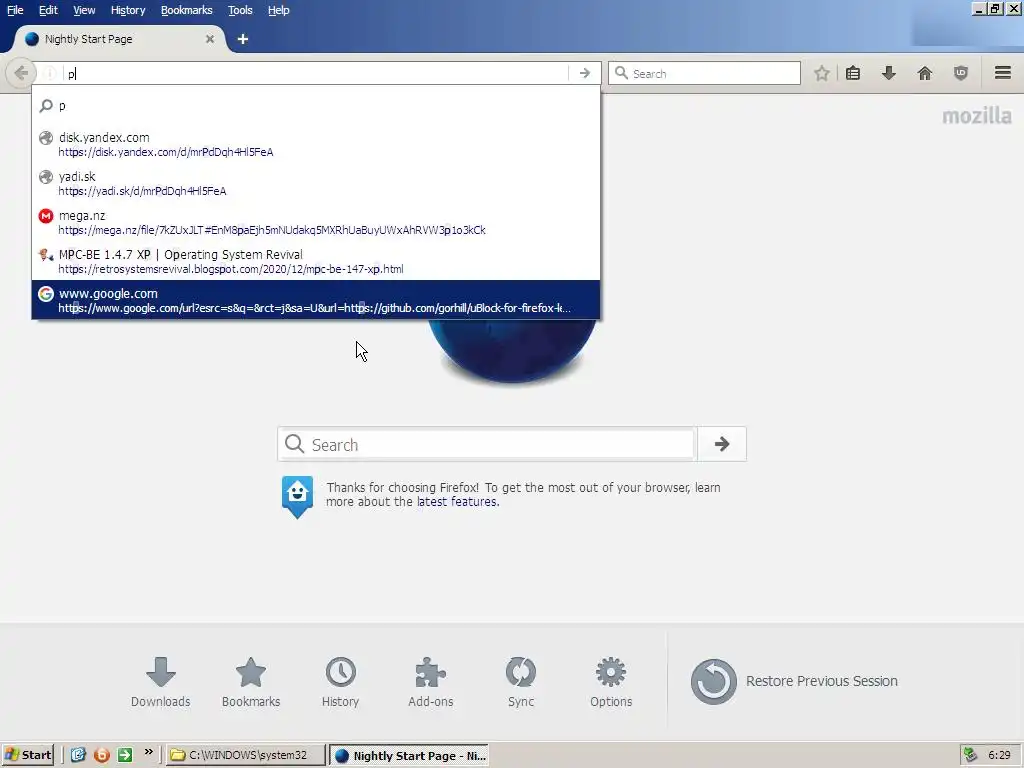
Task: Click the Go arrow in the address bar
Action: pos(584,73)
